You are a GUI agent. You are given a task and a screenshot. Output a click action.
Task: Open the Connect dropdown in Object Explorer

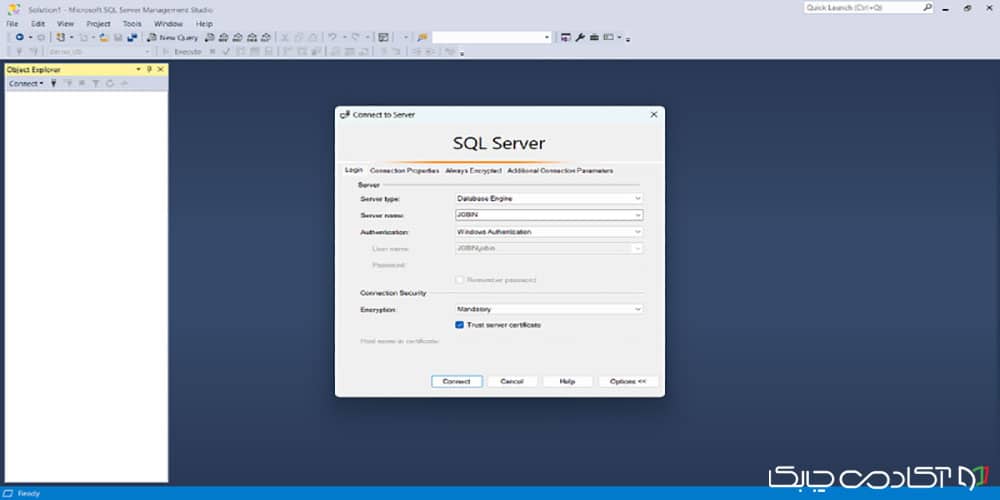click(x=26, y=84)
